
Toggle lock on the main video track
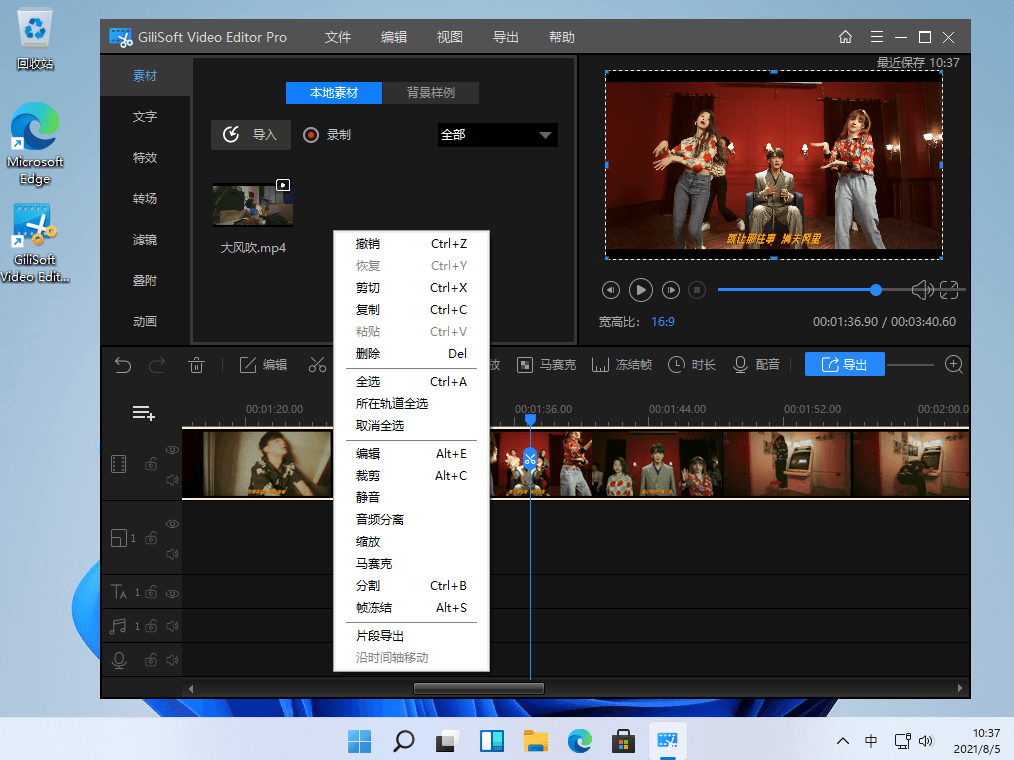pos(151,463)
